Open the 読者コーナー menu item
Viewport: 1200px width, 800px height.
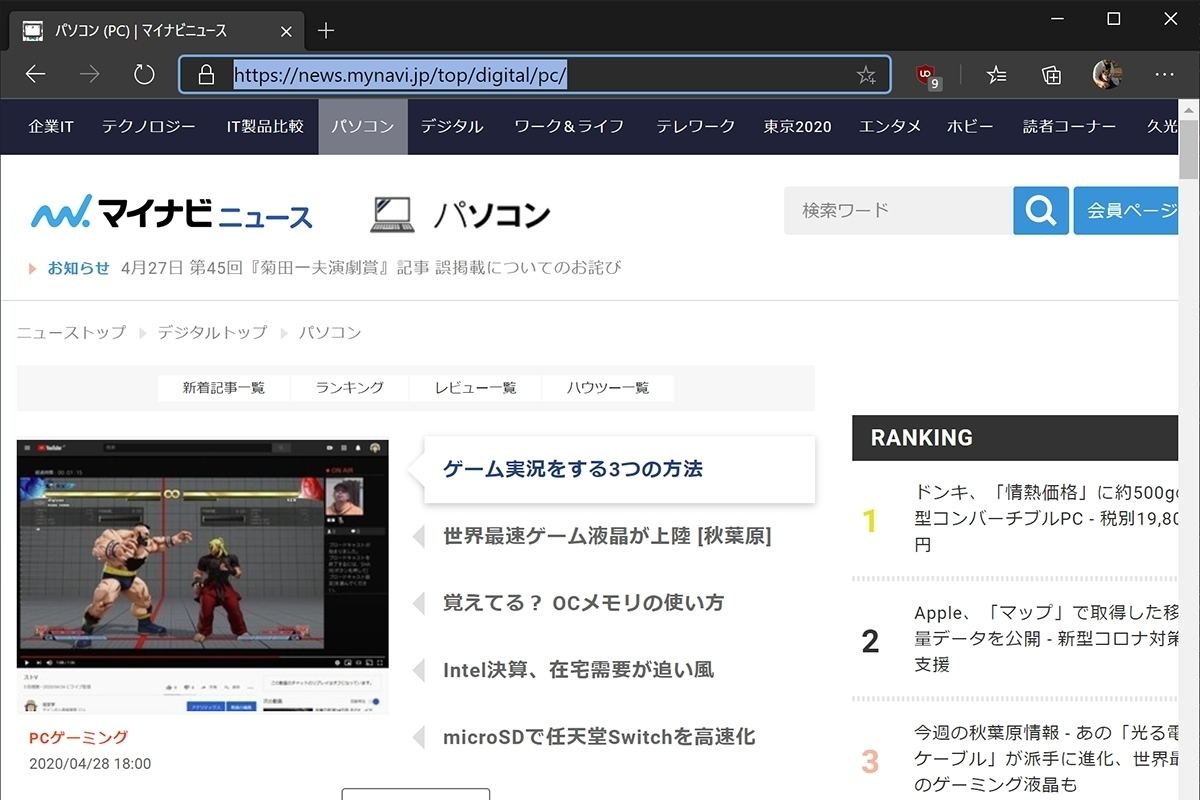[x=1069, y=126]
